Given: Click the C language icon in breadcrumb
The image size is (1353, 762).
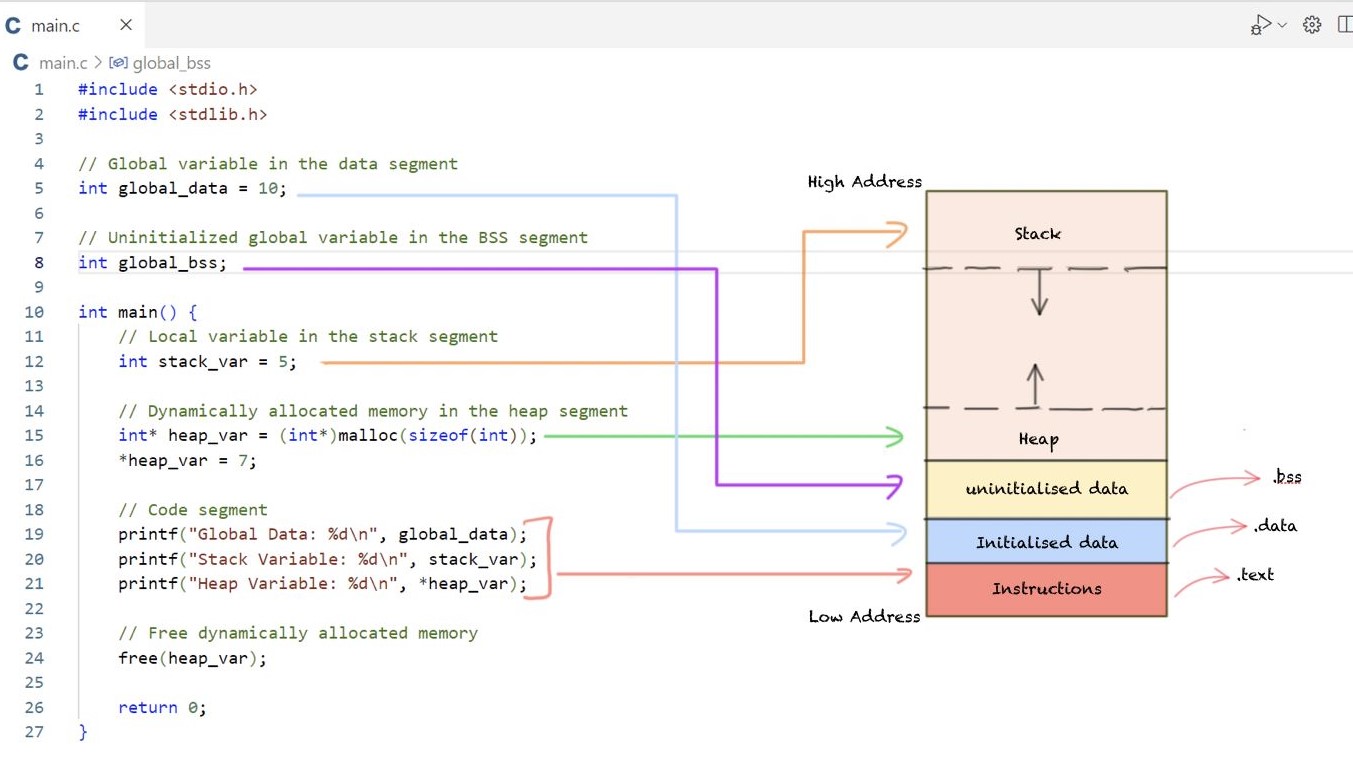Looking at the screenshot, I should [20, 63].
